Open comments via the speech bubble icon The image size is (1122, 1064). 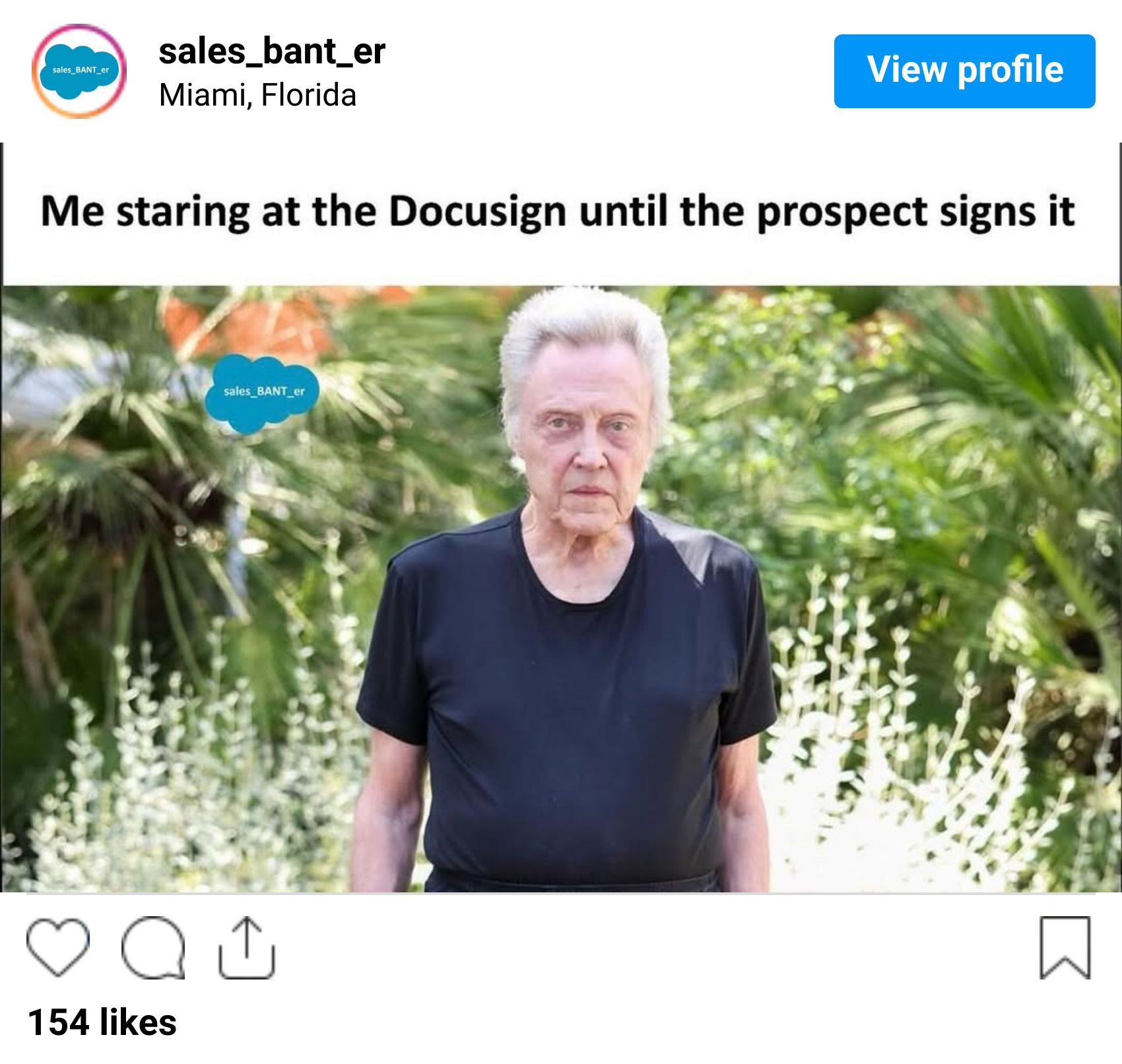point(153,947)
